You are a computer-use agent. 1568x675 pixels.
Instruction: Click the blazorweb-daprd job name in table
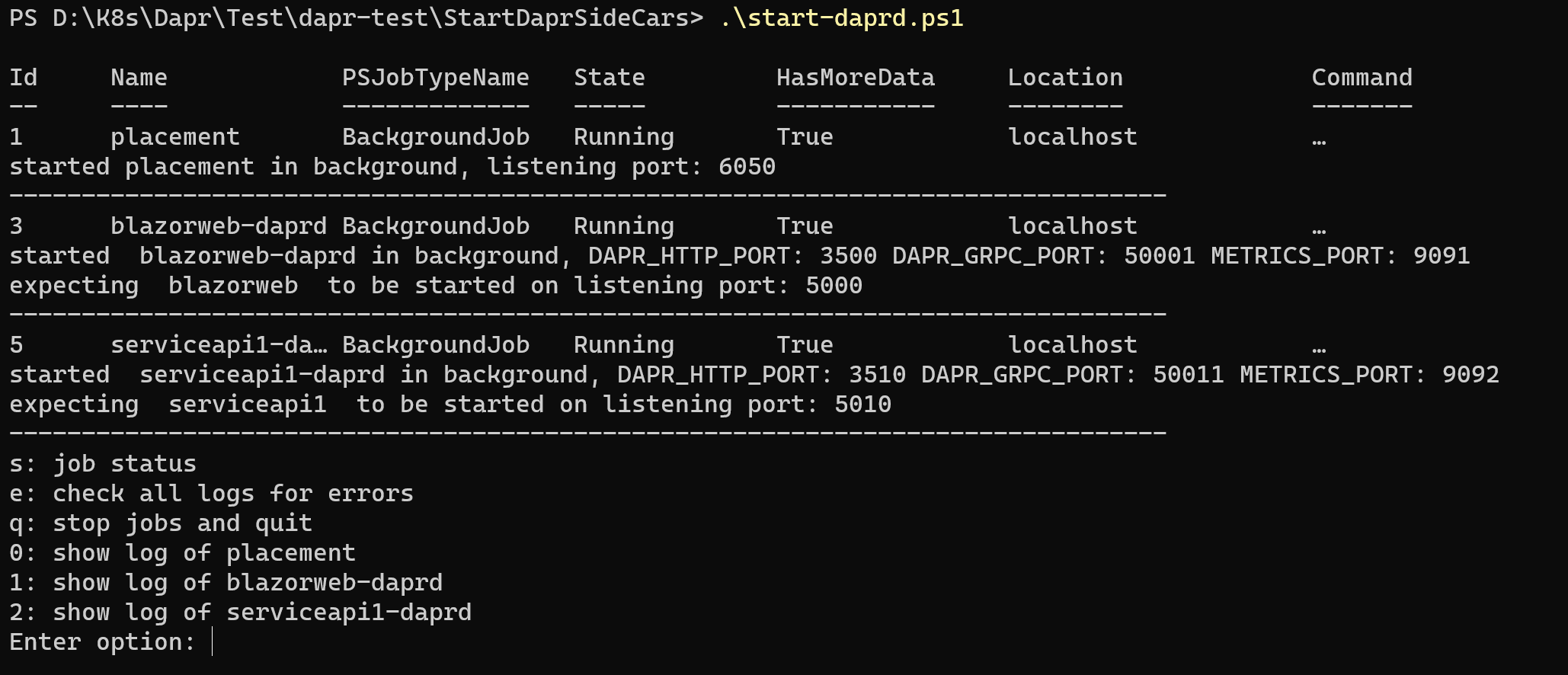coord(219,226)
